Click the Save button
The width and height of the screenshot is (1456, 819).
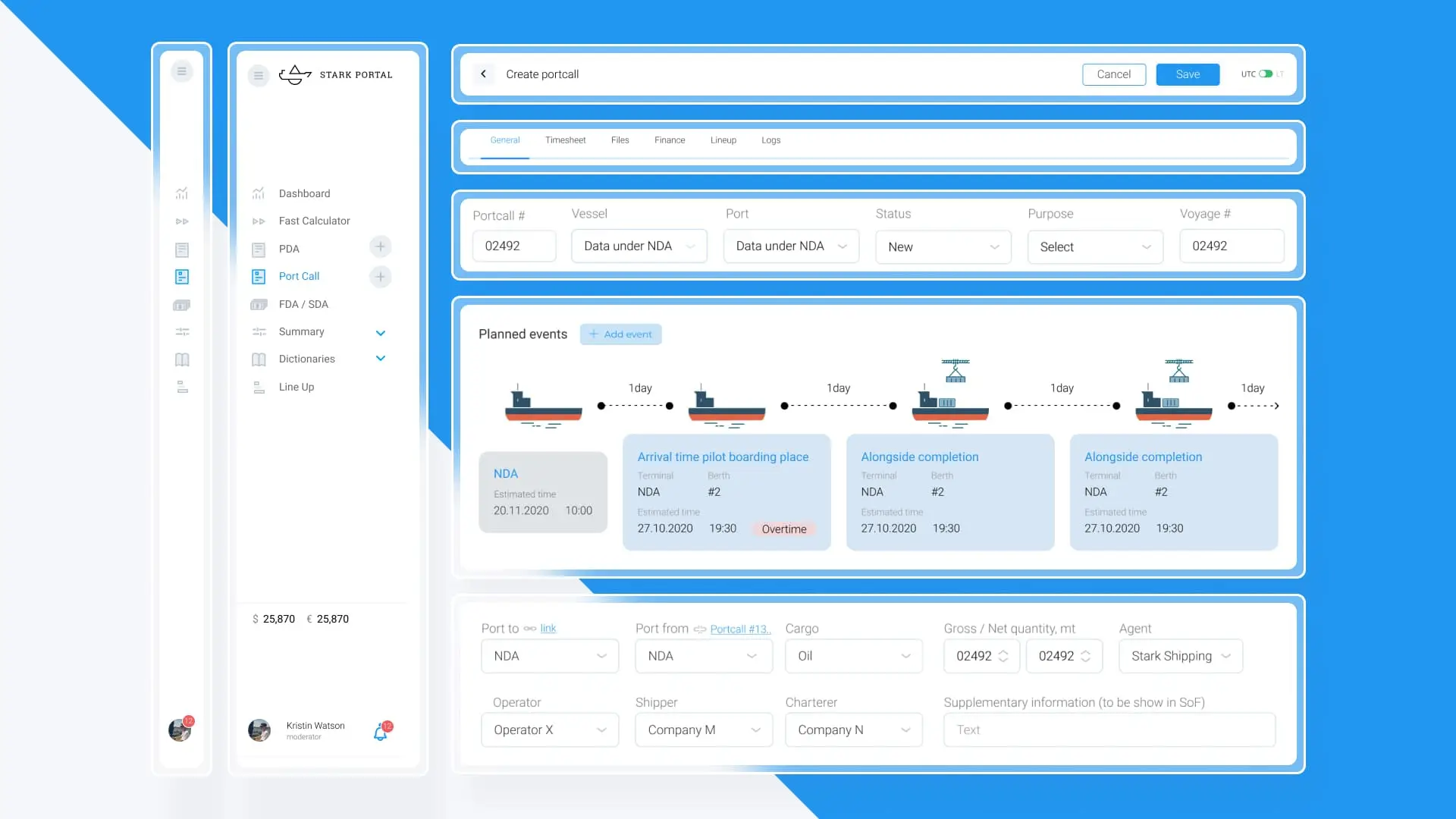coord(1188,74)
